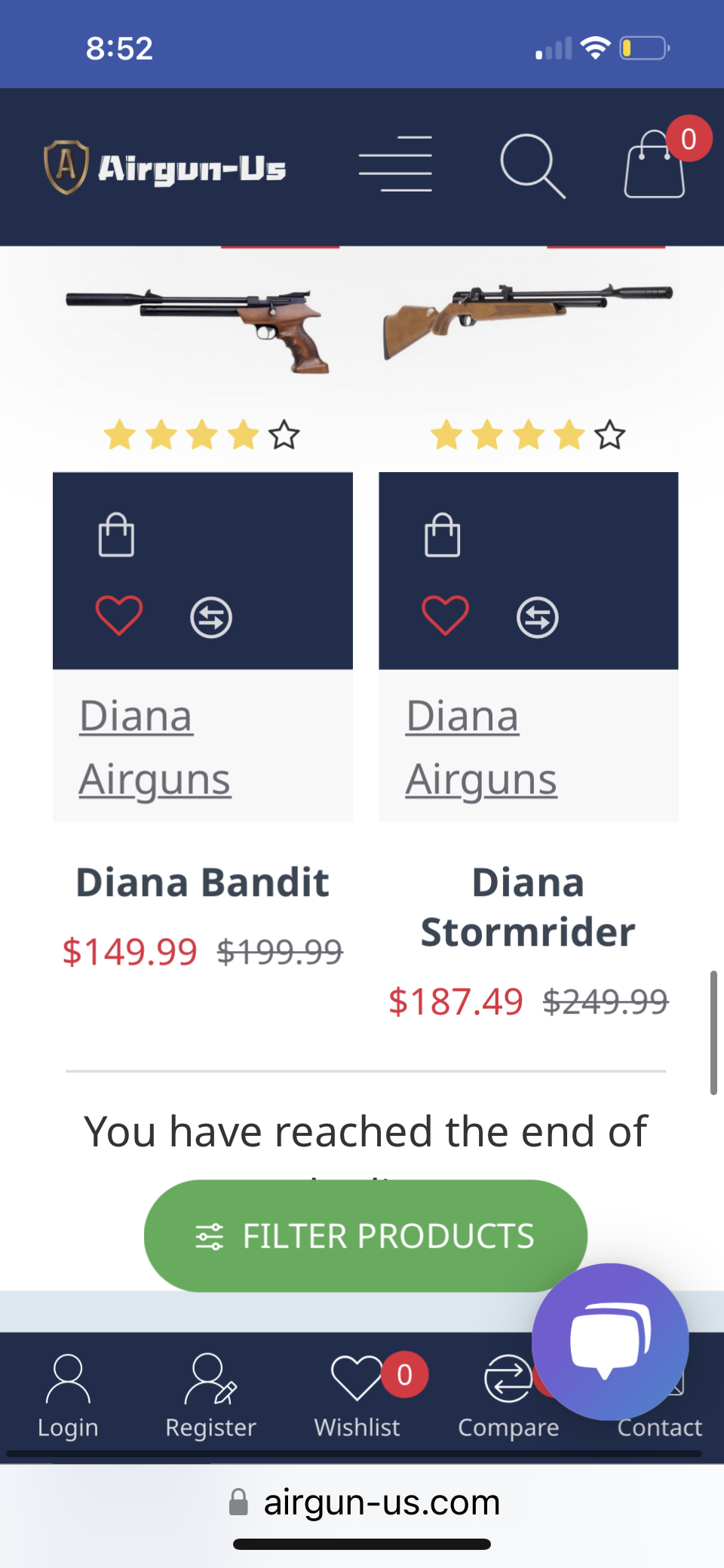
Task: Compare Diana Bandit using arrows icon
Action: tap(211, 618)
